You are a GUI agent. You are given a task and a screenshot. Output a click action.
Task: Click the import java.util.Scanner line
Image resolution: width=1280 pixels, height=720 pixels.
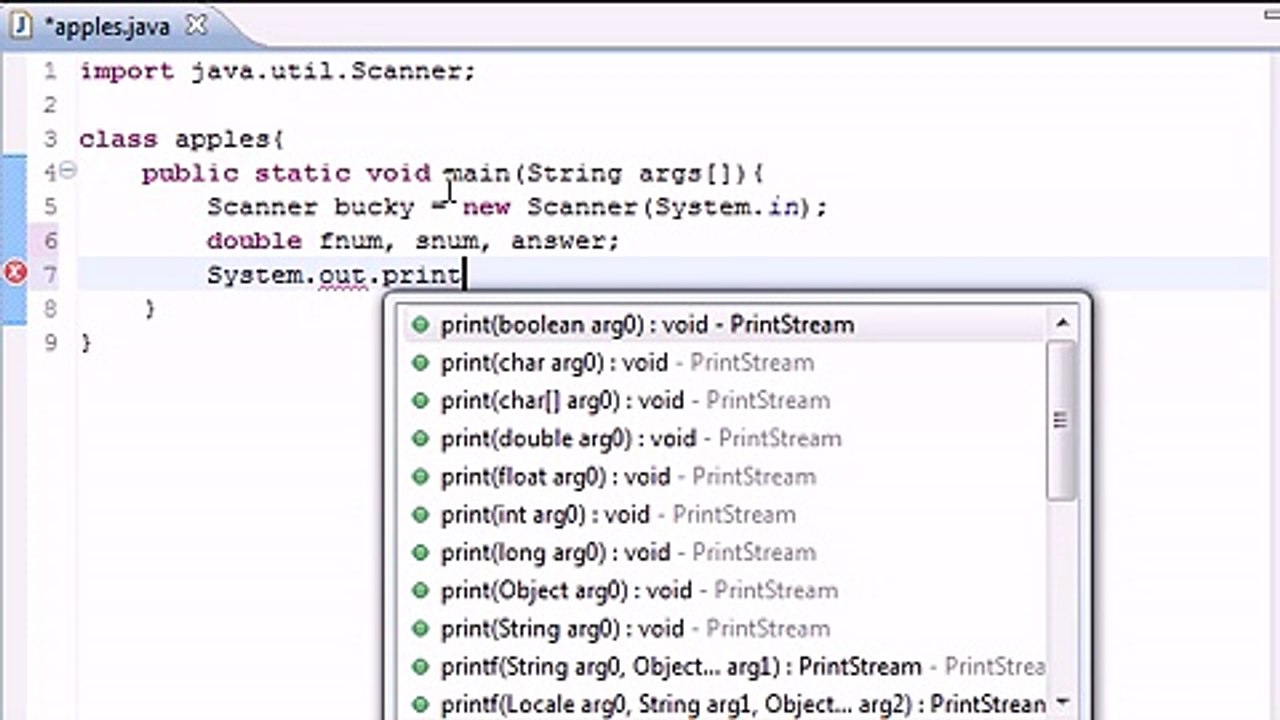tap(278, 71)
